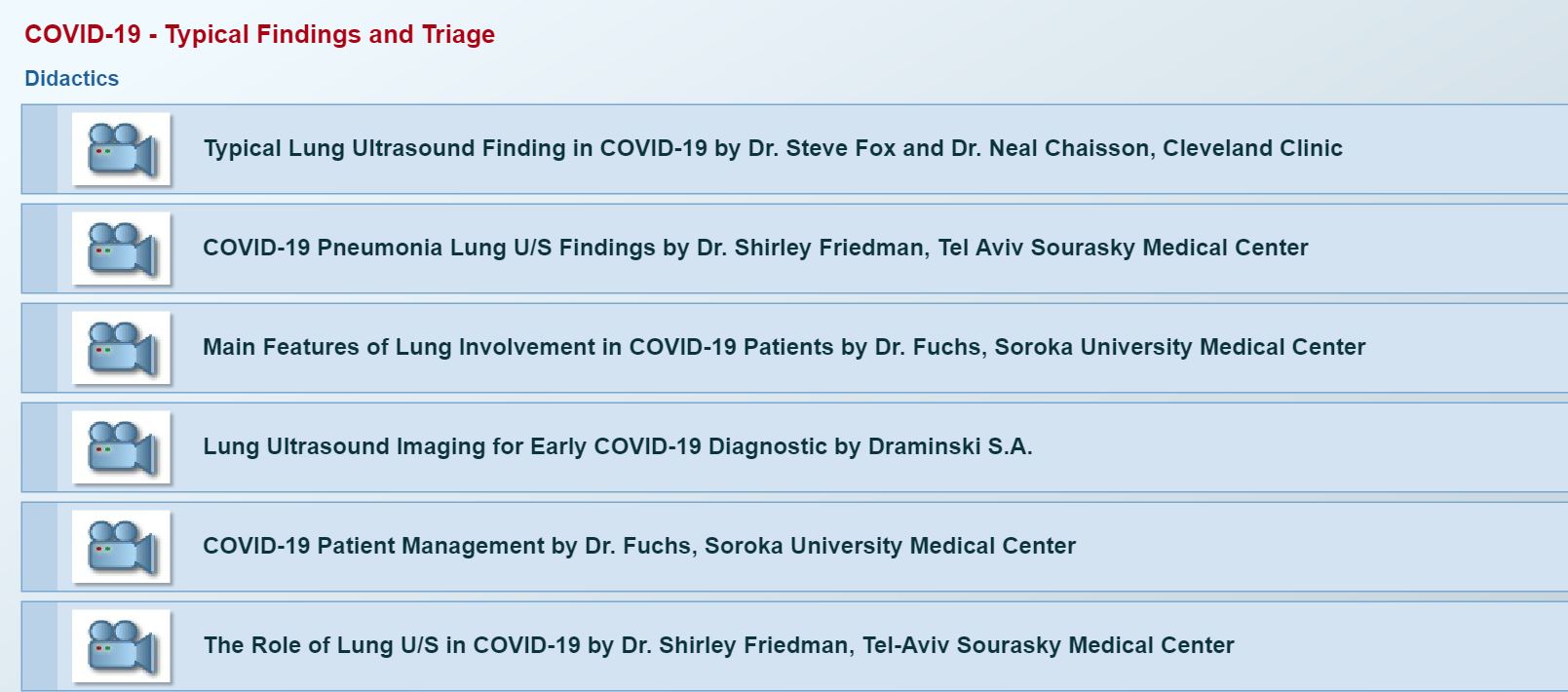Click the Didactics section heading
The width and height of the screenshot is (1568, 692).
72,79
